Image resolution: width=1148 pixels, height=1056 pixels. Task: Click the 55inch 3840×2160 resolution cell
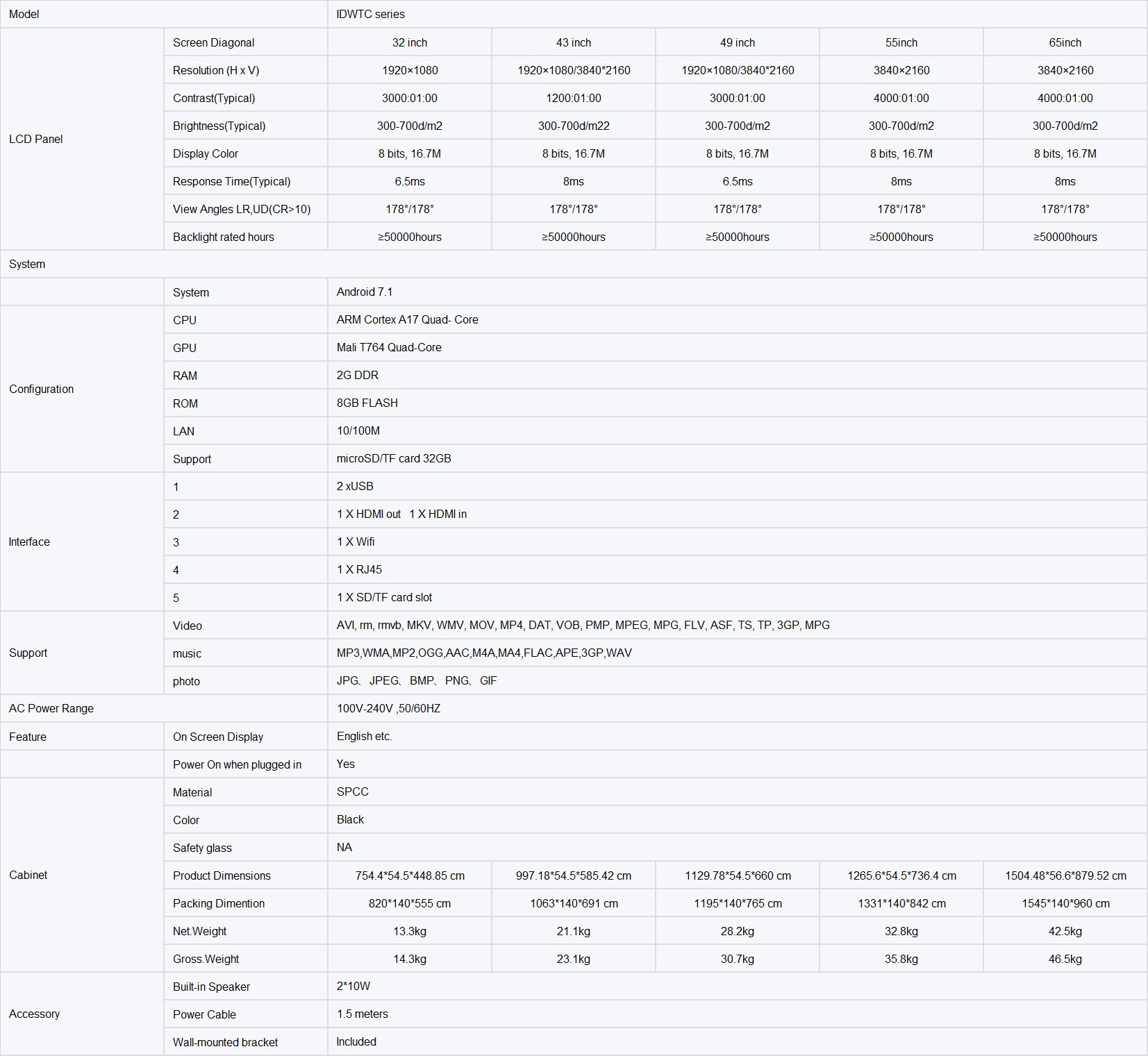901,70
